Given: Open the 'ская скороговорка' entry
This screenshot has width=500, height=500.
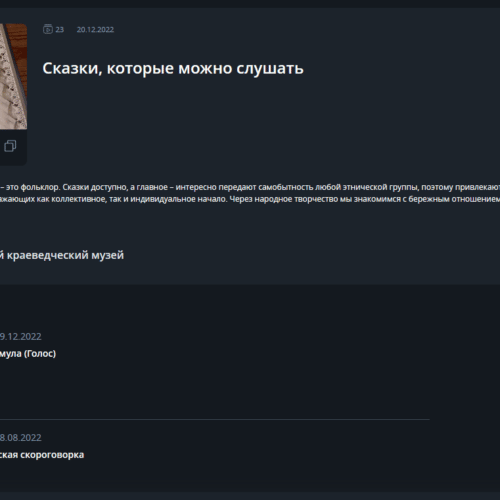Looking at the screenshot, I should (x=42, y=455).
